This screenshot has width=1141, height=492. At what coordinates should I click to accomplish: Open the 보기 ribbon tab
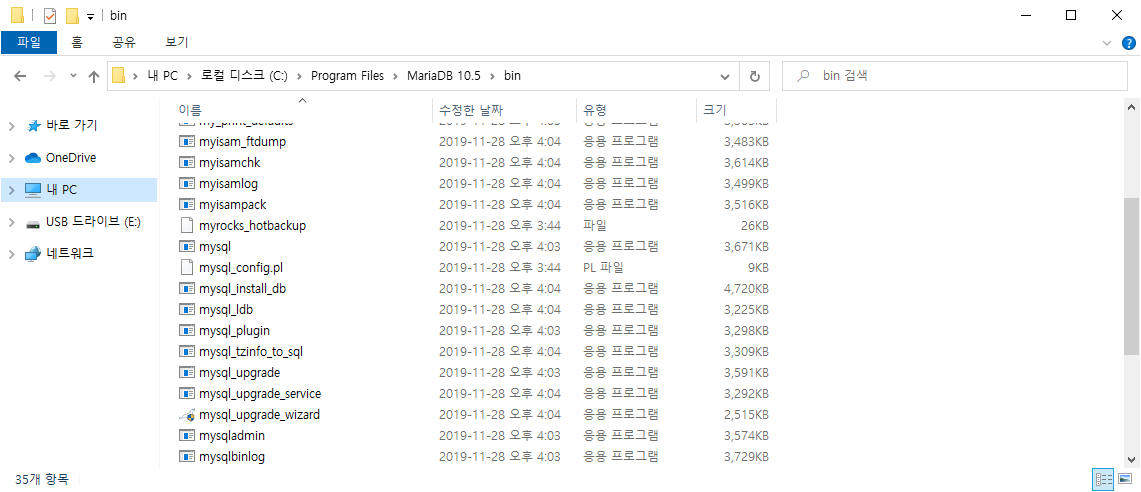coord(177,42)
